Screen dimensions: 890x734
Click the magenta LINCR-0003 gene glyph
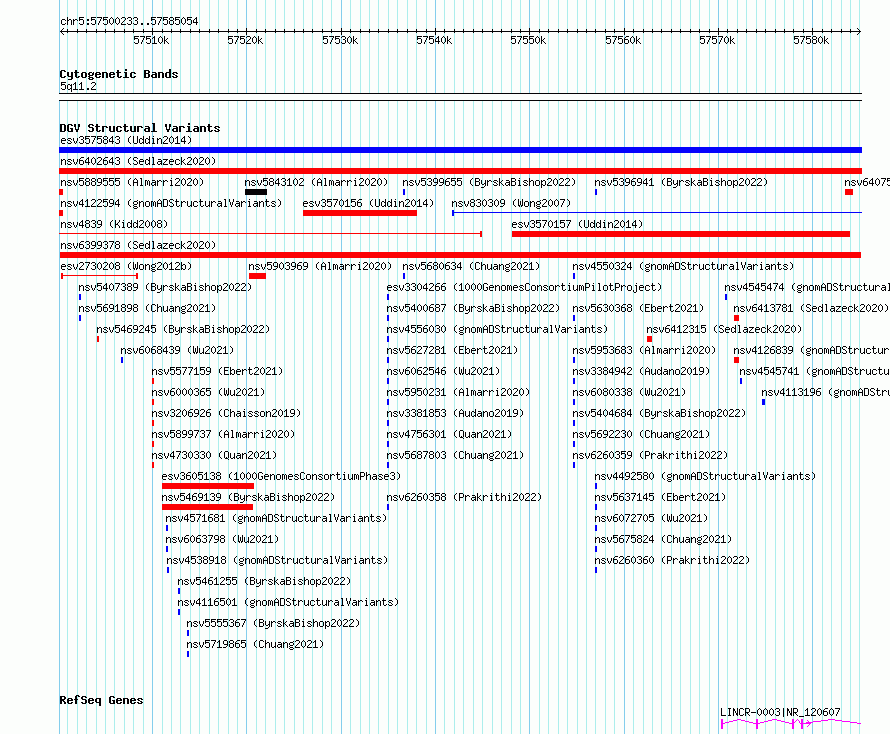[x=791, y=723]
